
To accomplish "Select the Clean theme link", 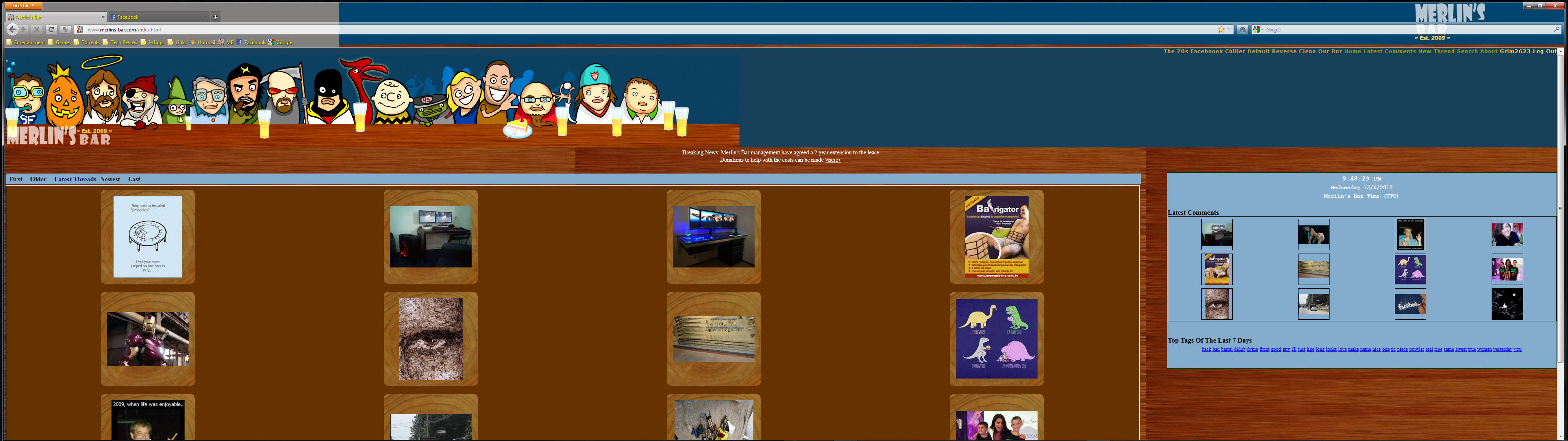I will coord(1307,51).
